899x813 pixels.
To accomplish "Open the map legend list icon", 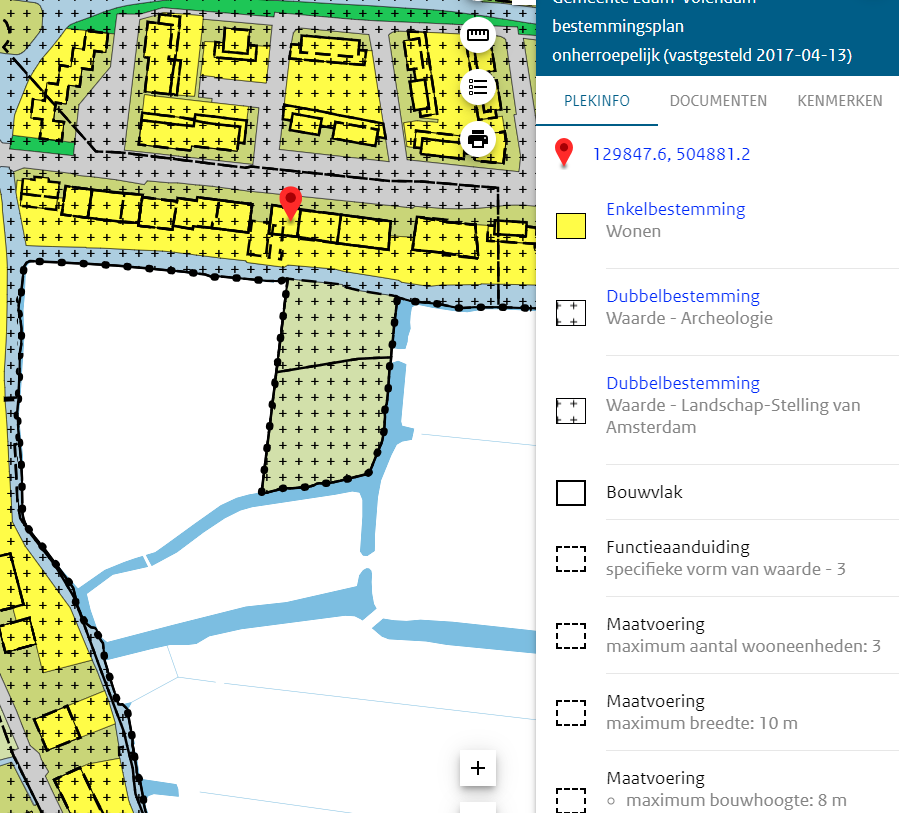I will click(478, 88).
